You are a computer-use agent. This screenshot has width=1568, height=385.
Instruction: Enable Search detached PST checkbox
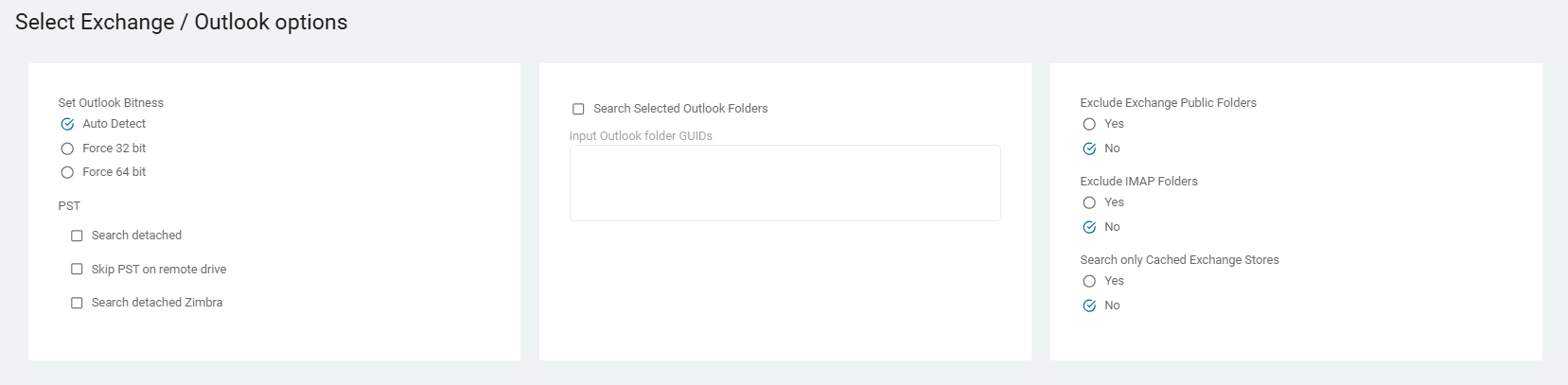tap(77, 236)
